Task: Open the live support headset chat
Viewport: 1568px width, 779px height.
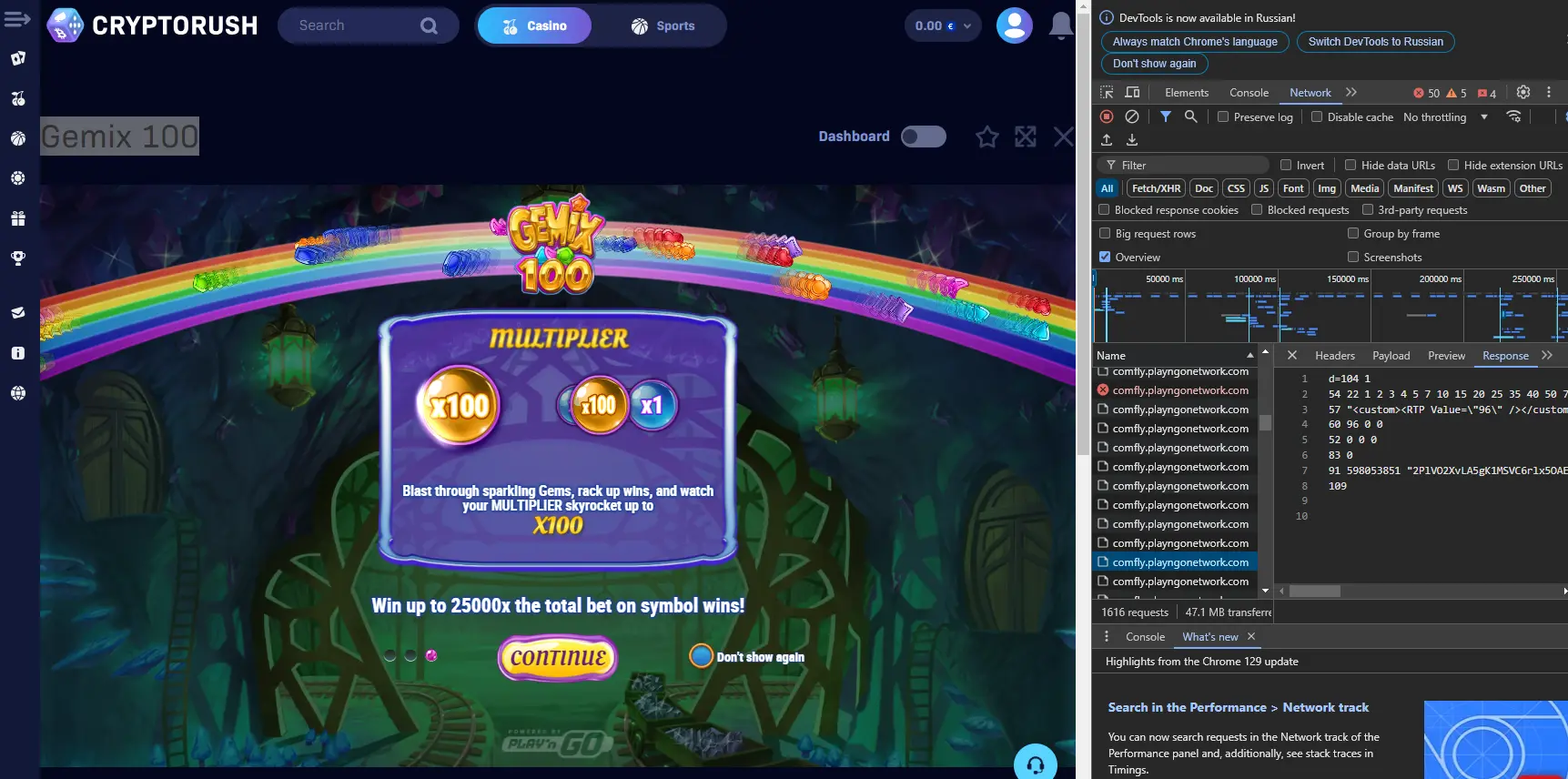Action: (x=1036, y=764)
